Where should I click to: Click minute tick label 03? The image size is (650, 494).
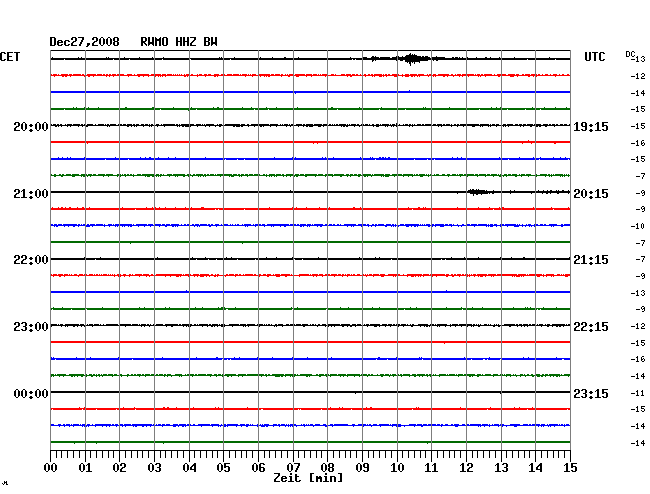(x=154, y=468)
